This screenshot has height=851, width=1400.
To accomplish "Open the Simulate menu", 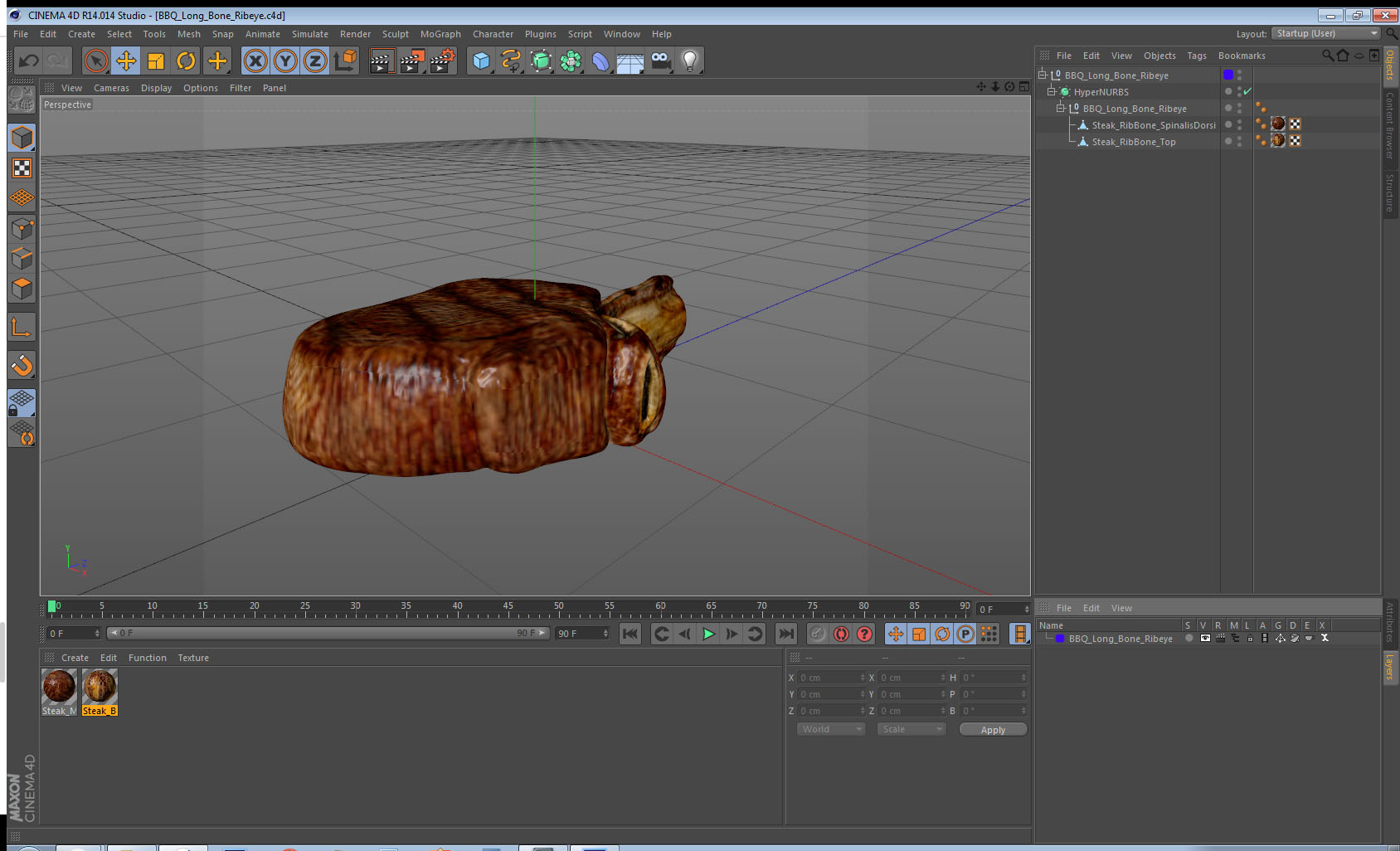I will tap(309, 34).
